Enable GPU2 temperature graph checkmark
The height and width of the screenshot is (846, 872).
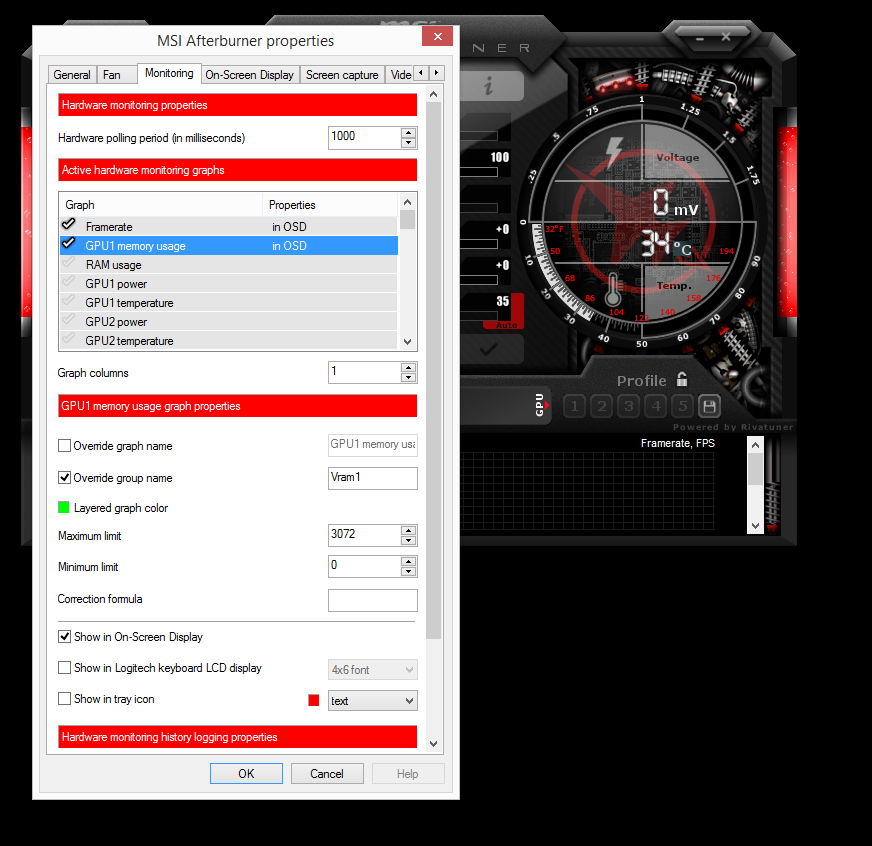tap(68, 338)
